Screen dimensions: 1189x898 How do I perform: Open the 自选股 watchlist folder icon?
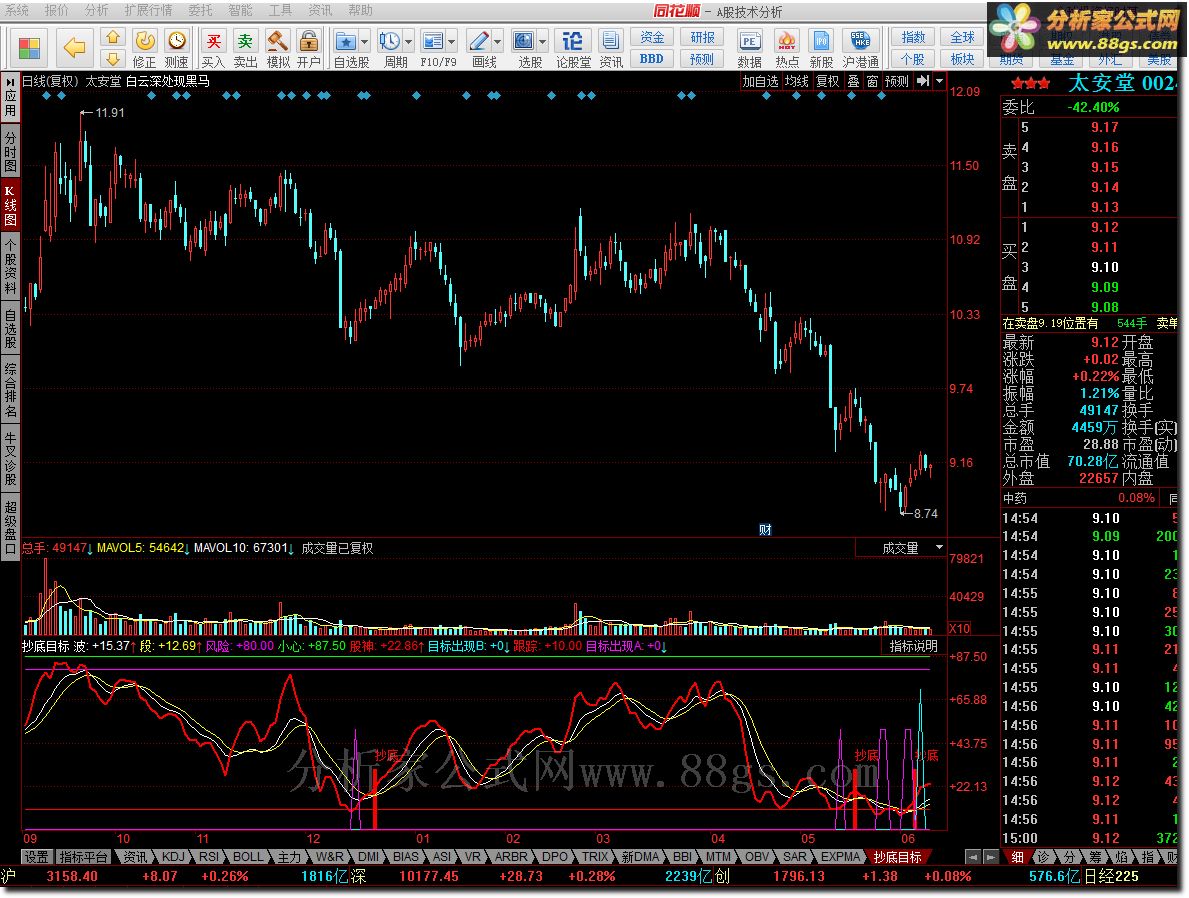346,41
